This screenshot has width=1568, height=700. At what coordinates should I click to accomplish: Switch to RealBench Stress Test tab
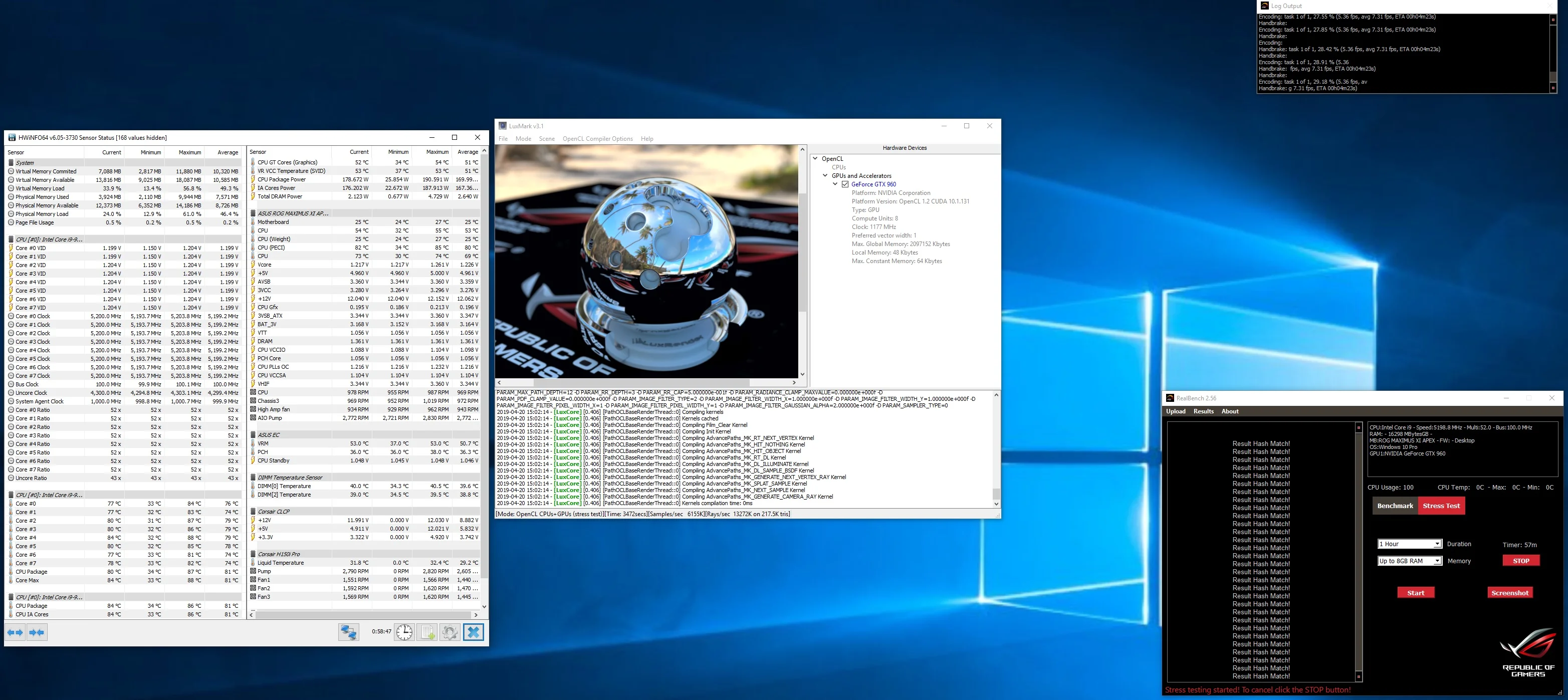(x=1441, y=506)
